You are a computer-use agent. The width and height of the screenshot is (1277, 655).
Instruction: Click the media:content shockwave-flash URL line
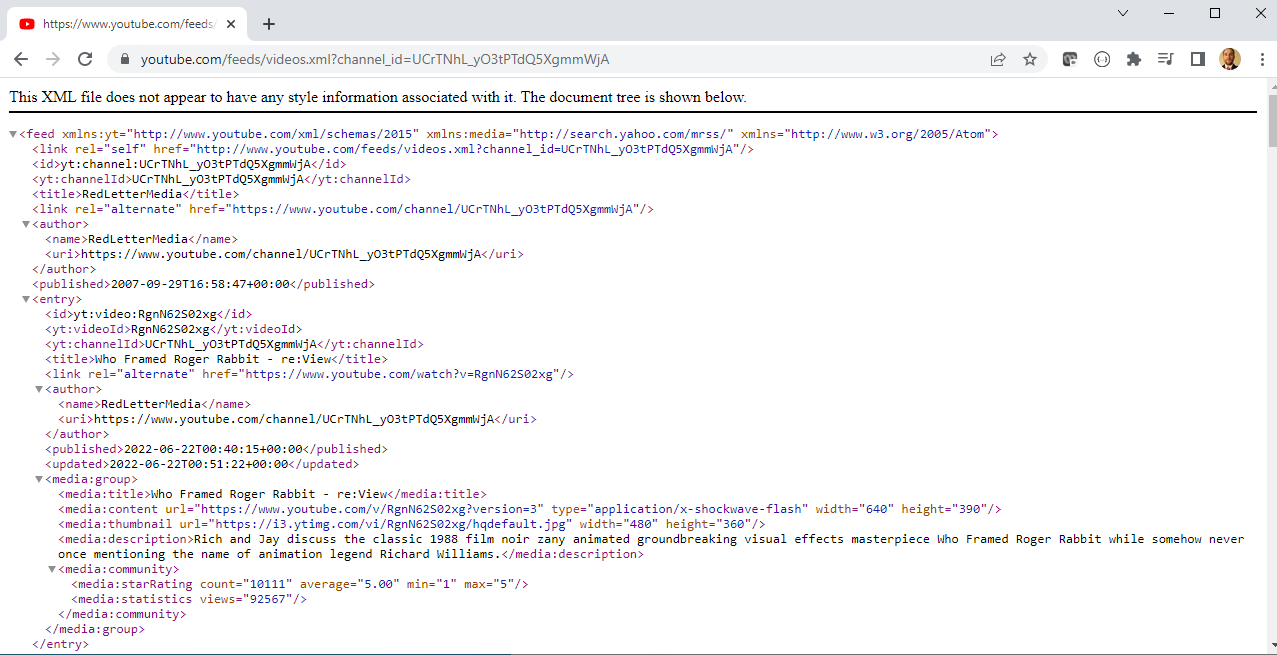click(x=530, y=509)
